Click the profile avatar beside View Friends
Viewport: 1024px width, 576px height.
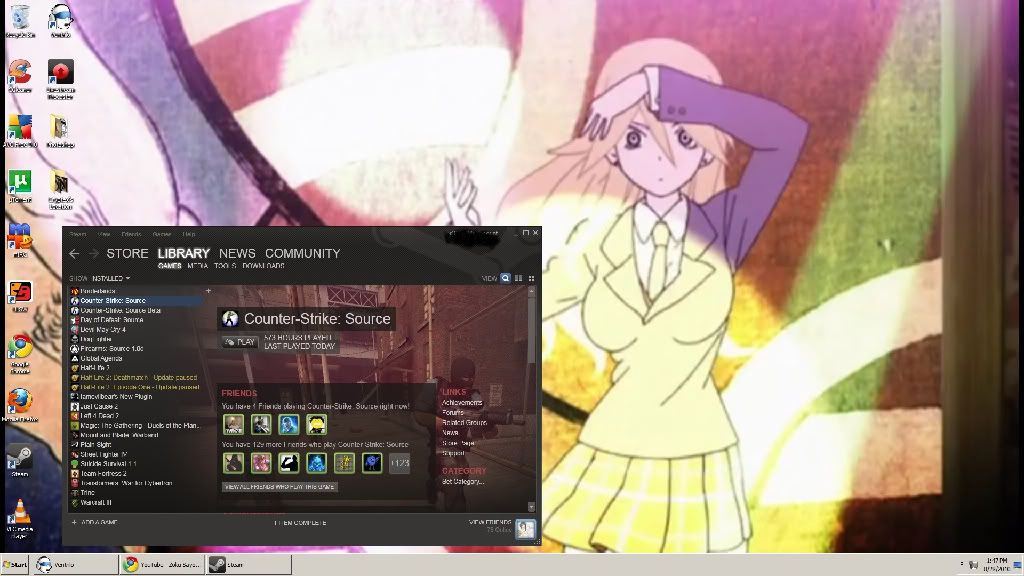pos(525,528)
